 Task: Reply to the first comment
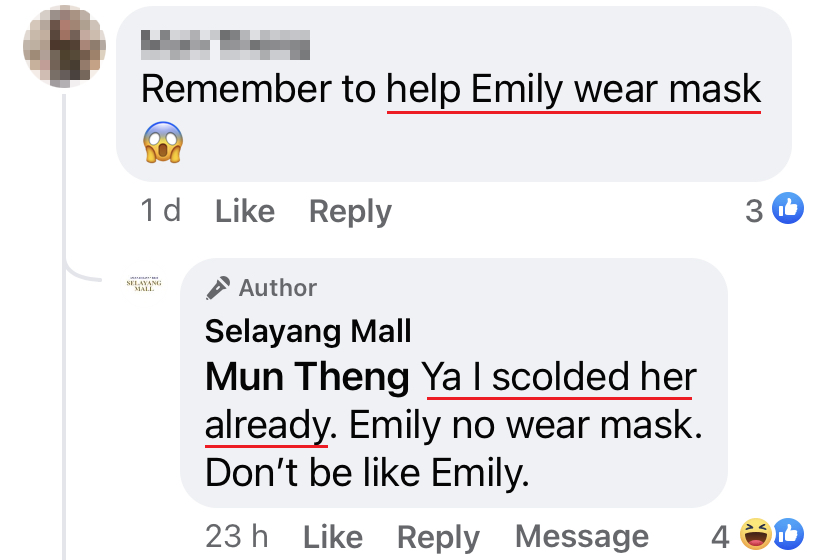coord(350,212)
